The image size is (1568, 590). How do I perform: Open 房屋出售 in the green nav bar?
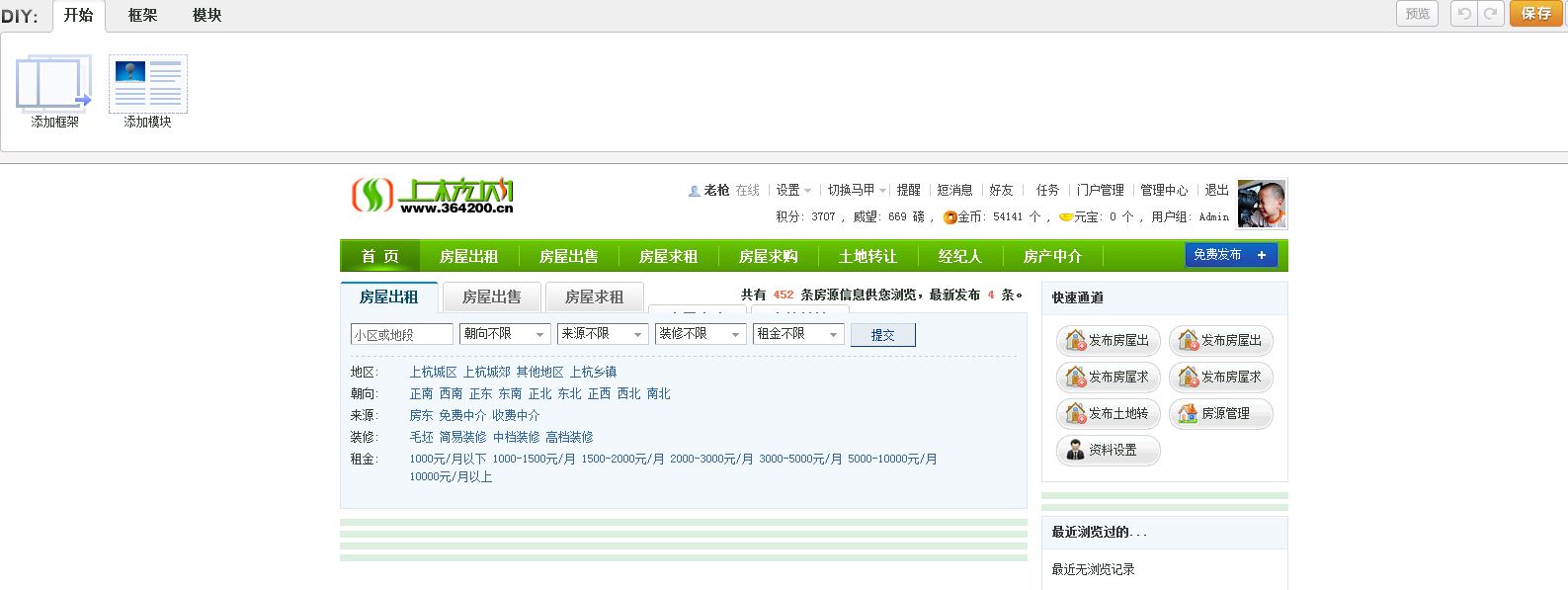[x=568, y=256]
